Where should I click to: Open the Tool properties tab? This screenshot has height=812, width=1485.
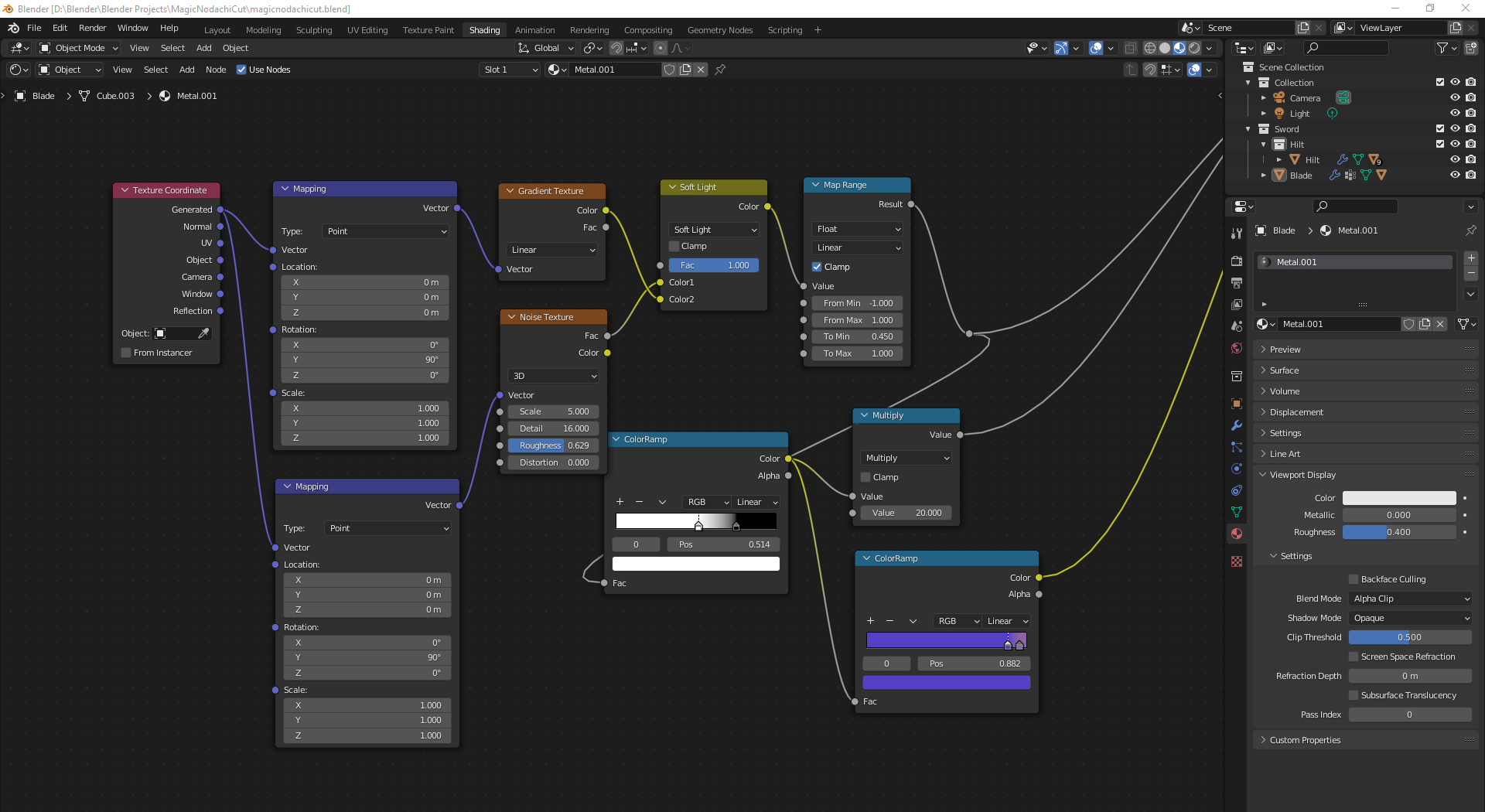point(1237,233)
